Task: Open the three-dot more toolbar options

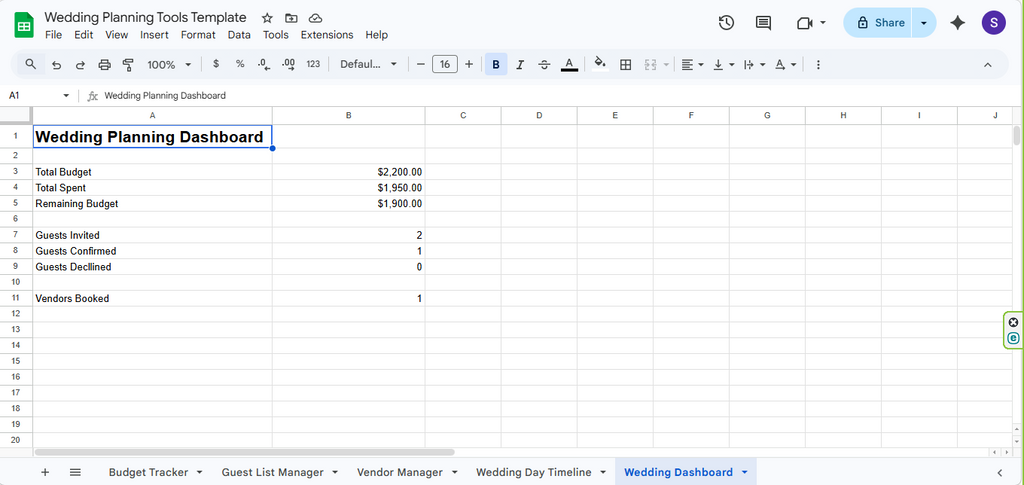Action: point(818,65)
